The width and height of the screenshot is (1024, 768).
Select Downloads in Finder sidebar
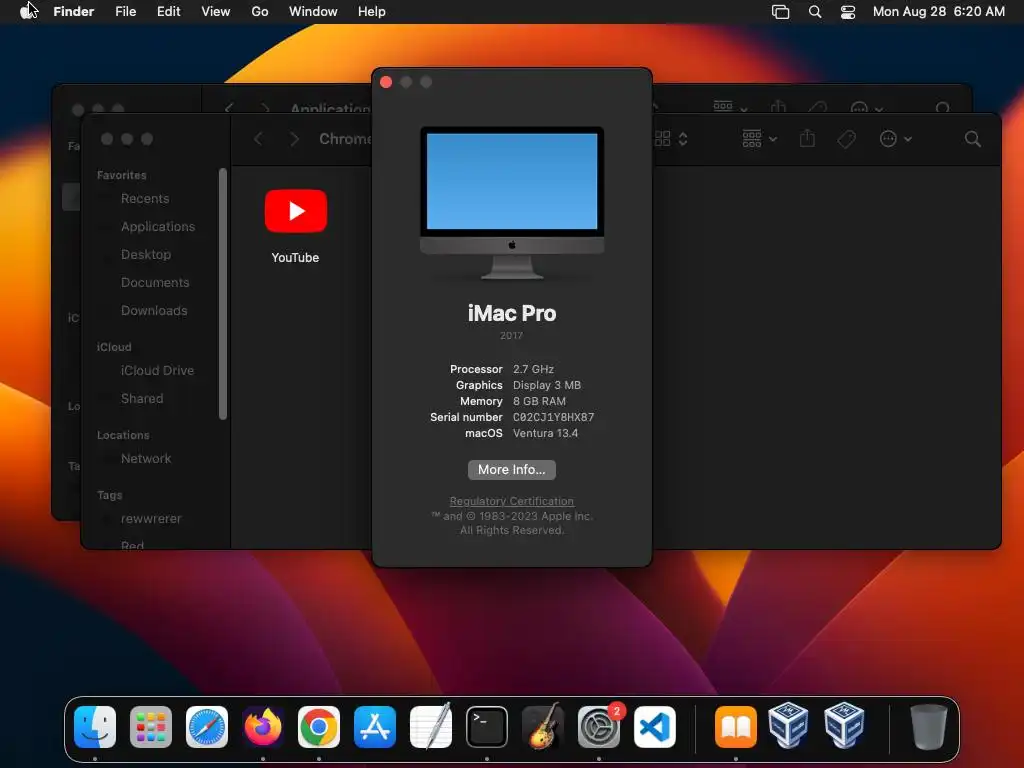[154, 311]
